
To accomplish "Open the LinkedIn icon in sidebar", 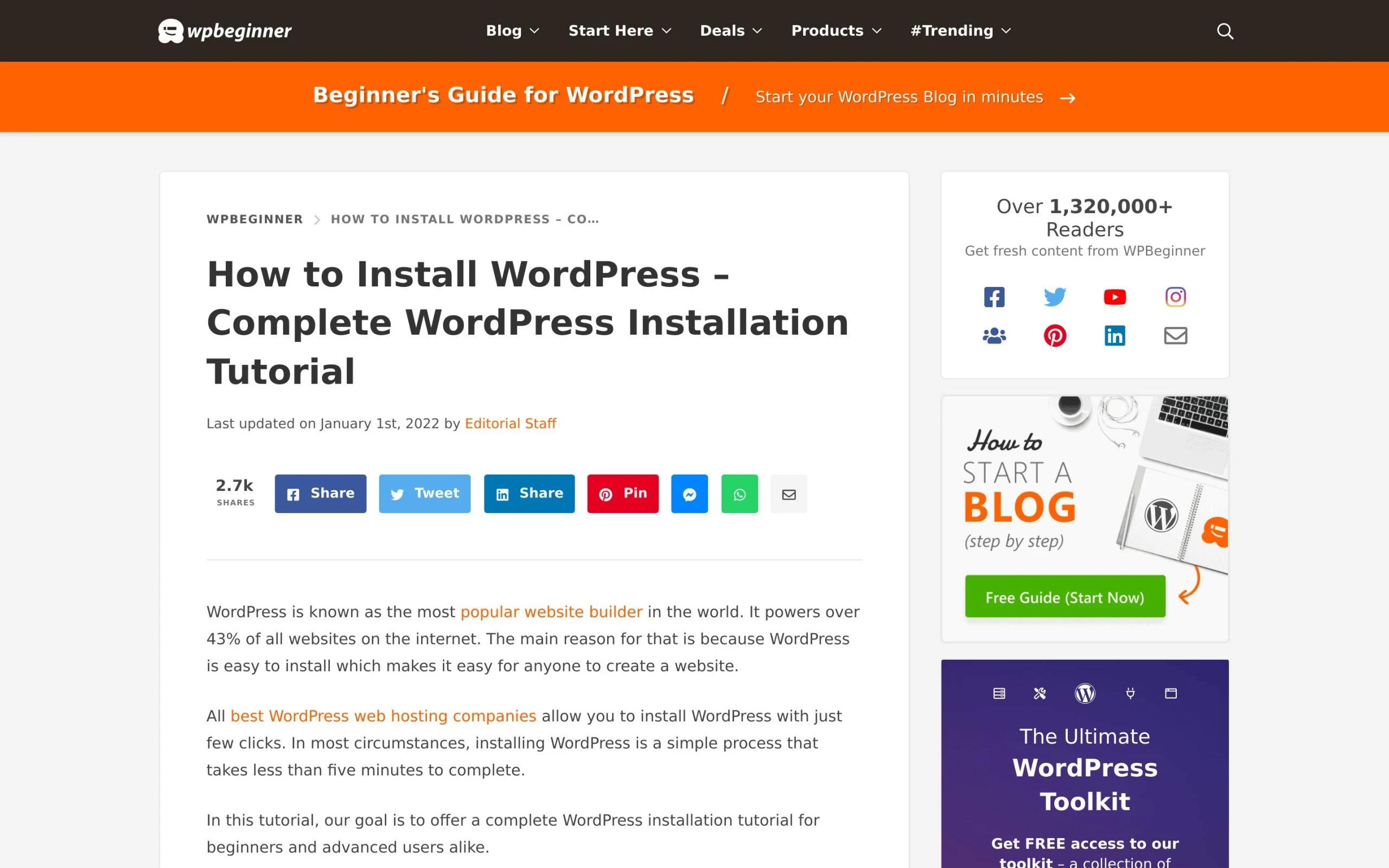I will click(1114, 336).
